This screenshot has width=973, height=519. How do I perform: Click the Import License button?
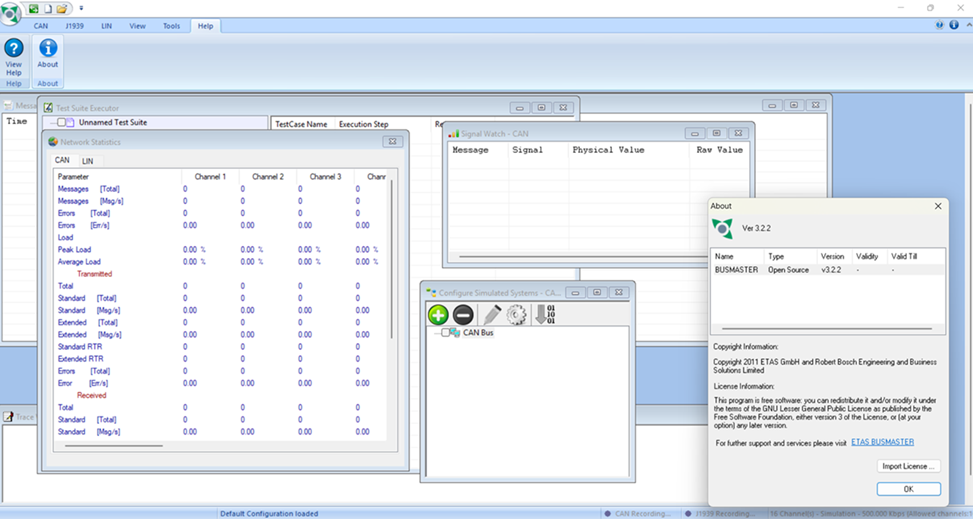pos(908,466)
